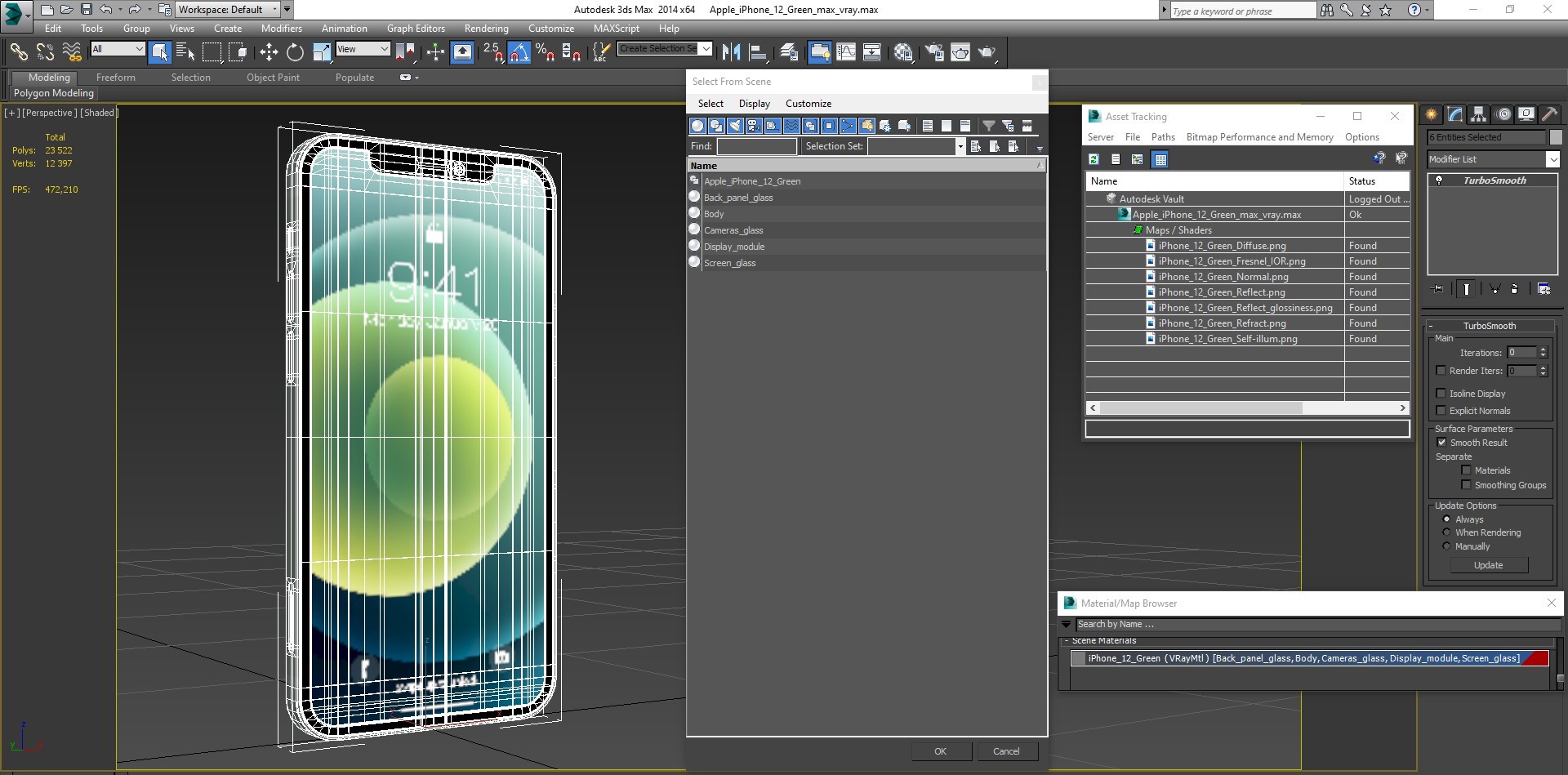Click Remove Modifier trash icon in stack
Viewport: 1568px width, 775px height.
pos(1514,289)
